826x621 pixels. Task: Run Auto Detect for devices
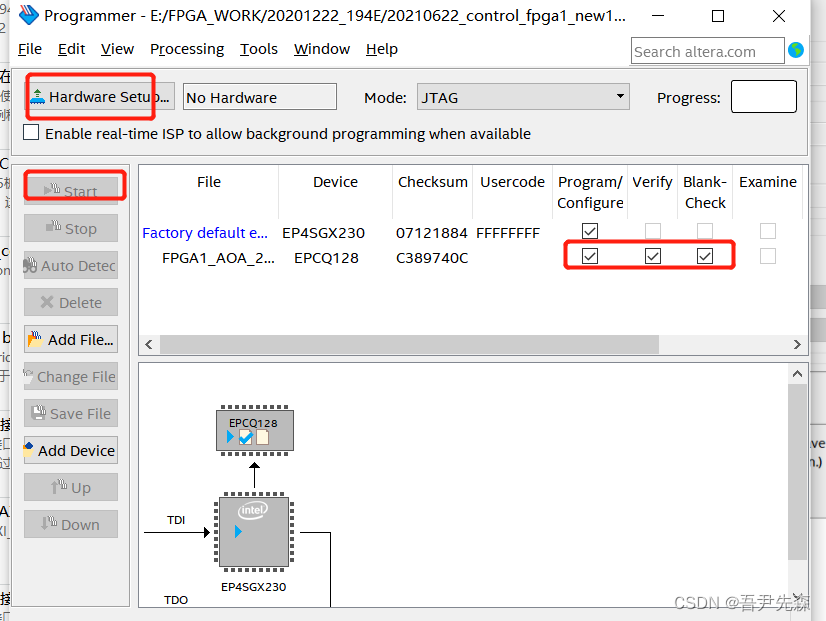(x=71, y=265)
